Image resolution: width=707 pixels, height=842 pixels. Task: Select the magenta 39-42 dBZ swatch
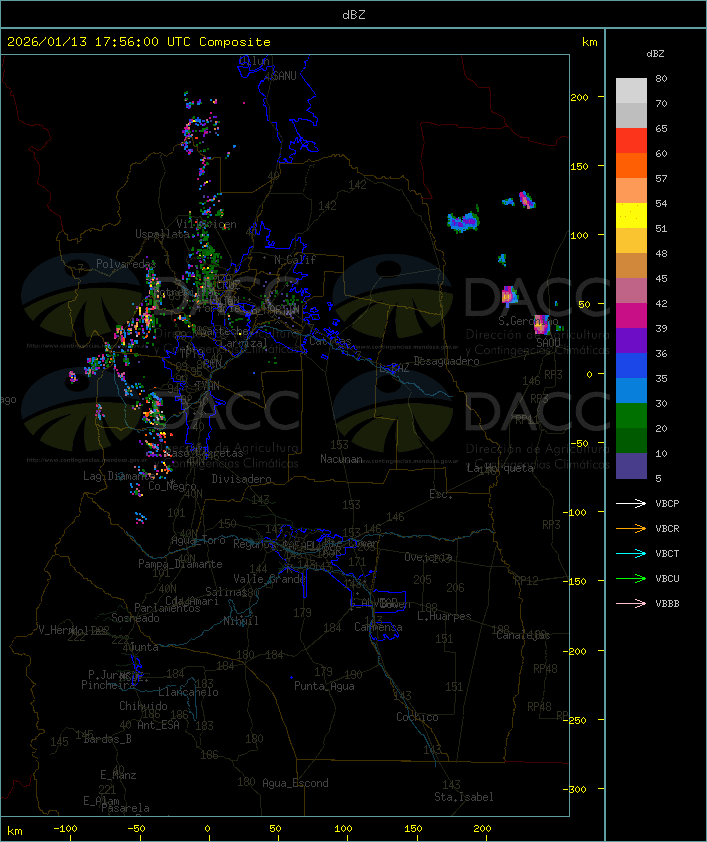(631, 316)
